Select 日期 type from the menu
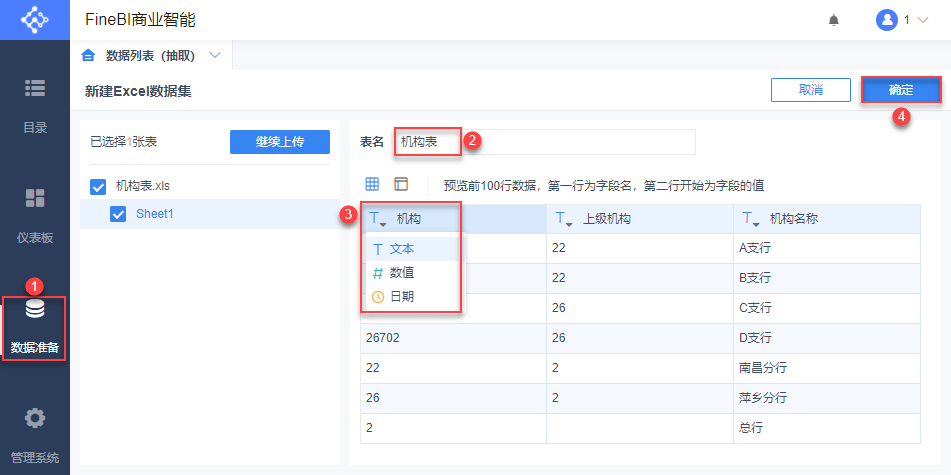 tap(402, 296)
